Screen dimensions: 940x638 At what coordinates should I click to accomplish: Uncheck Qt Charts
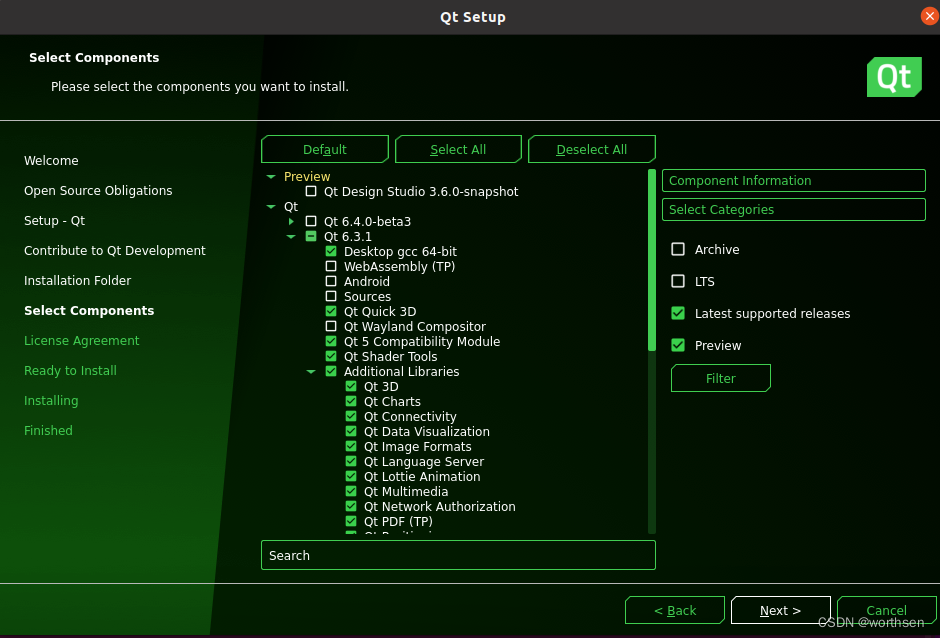tap(351, 401)
